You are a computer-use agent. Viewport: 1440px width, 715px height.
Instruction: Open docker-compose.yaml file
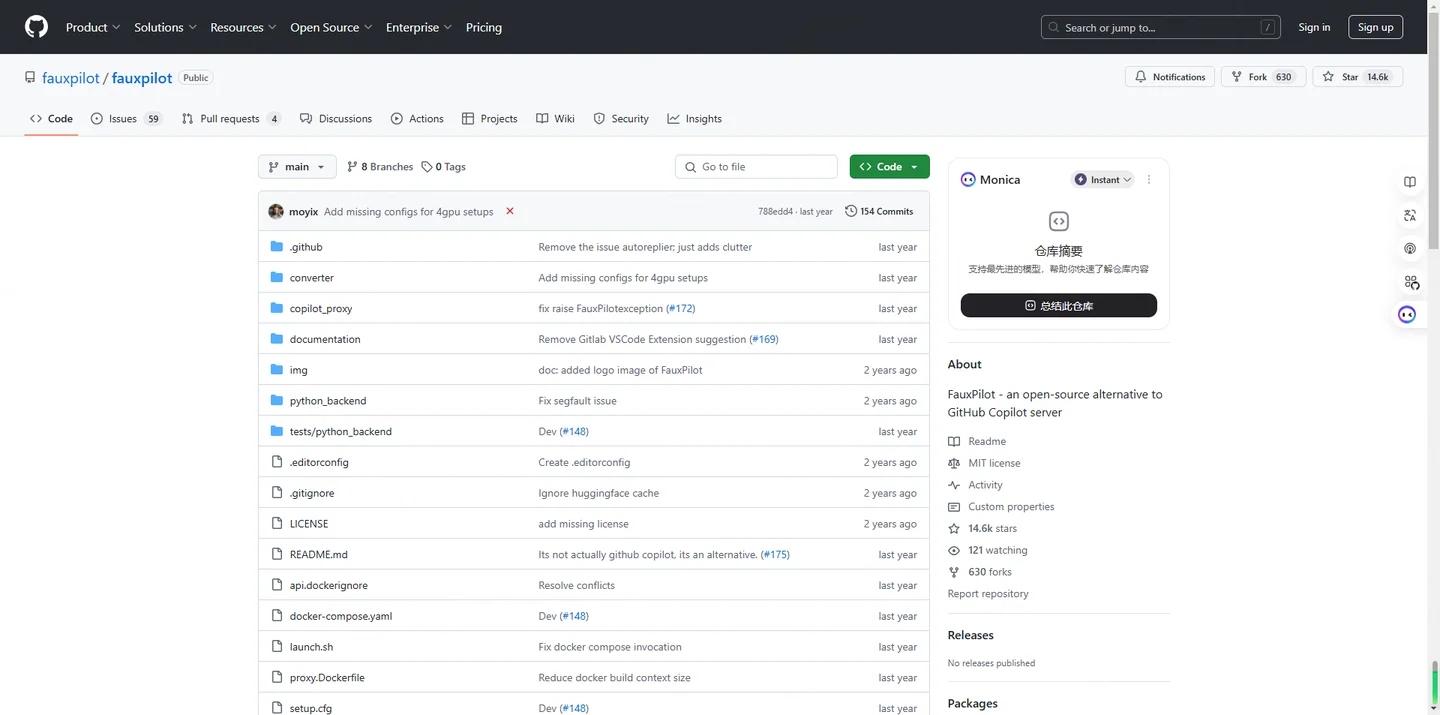(341, 616)
